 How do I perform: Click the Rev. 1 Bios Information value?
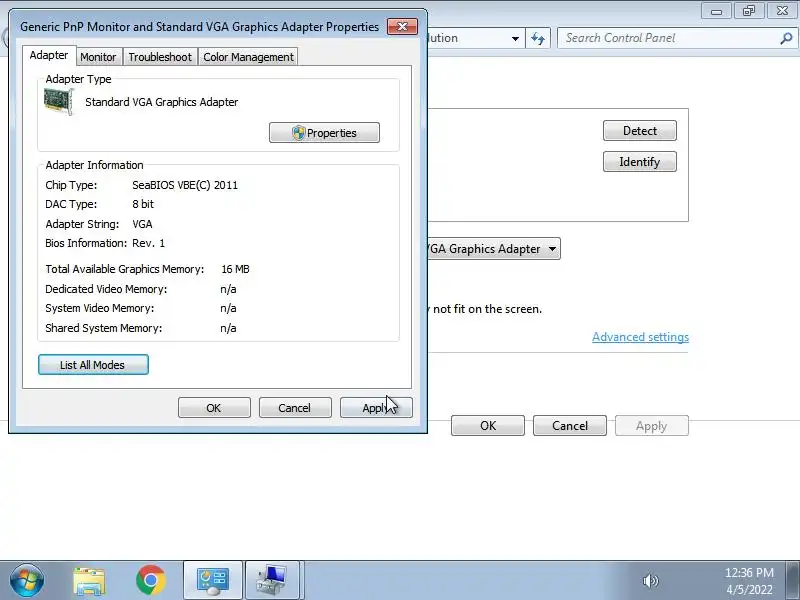pyautogui.click(x=148, y=243)
